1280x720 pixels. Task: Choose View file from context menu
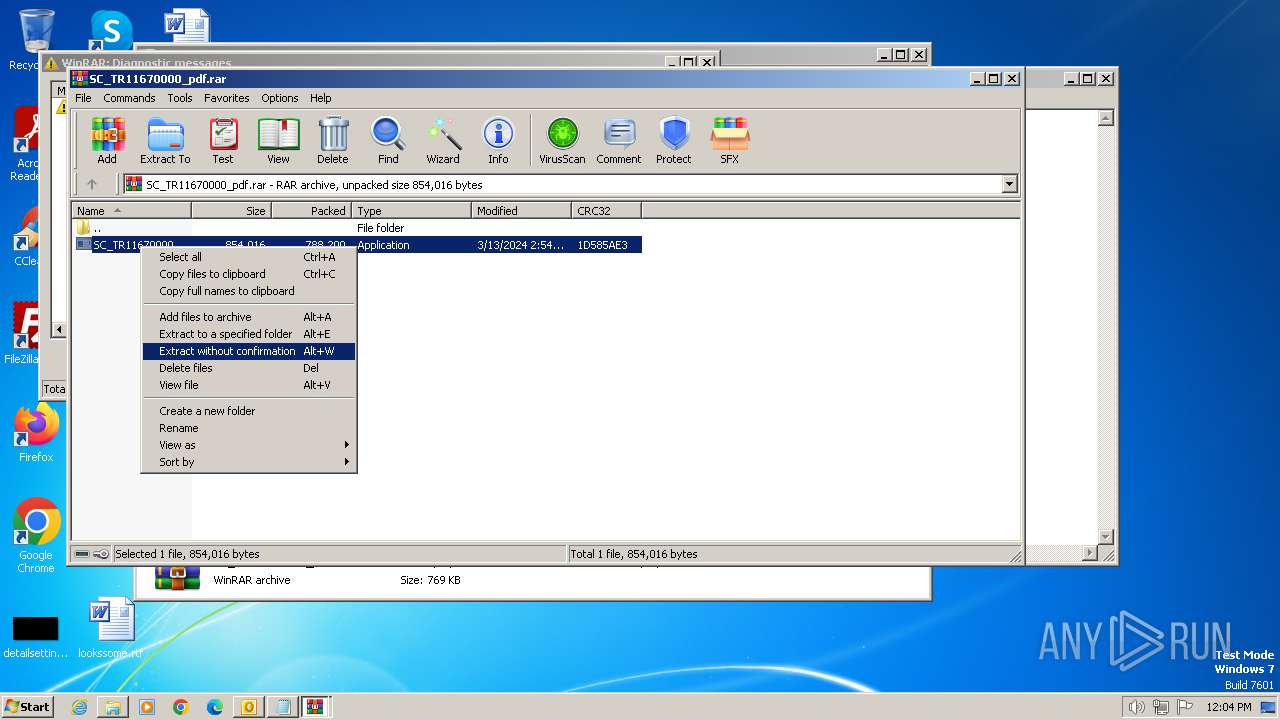pyautogui.click(x=249, y=385)
